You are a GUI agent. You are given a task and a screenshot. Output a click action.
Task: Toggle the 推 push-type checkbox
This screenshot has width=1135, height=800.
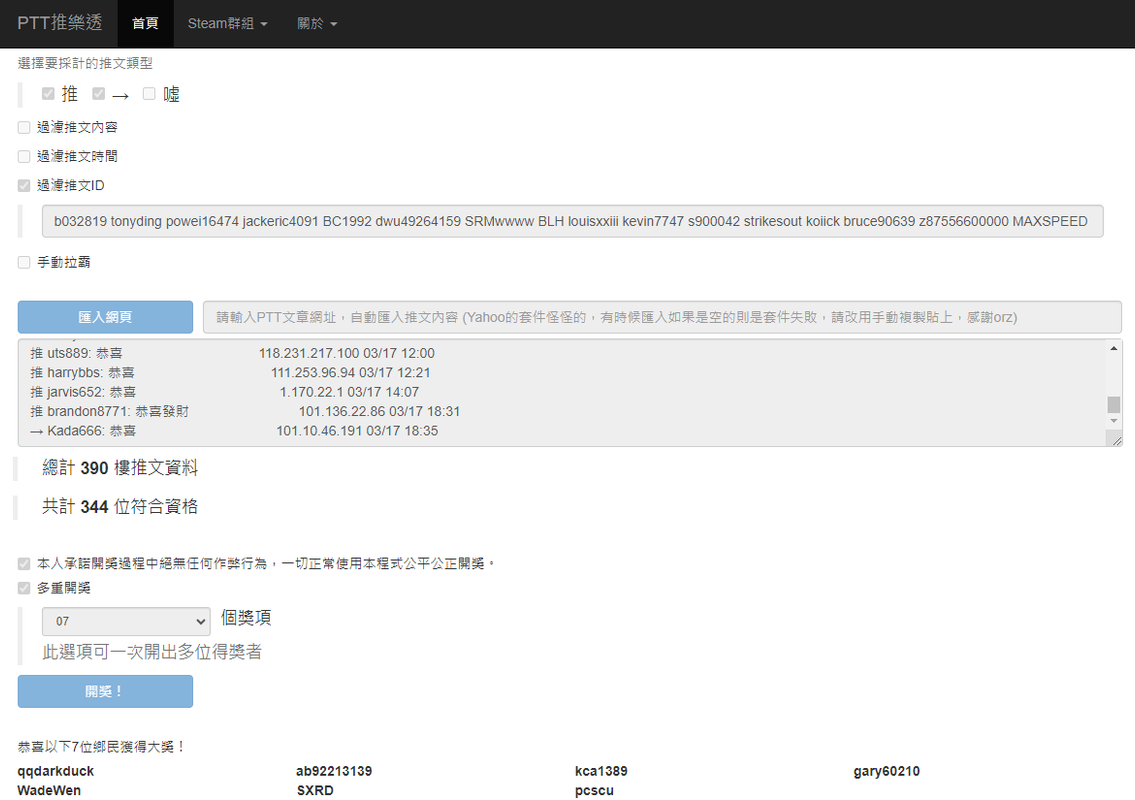click(x=48, y=93)
